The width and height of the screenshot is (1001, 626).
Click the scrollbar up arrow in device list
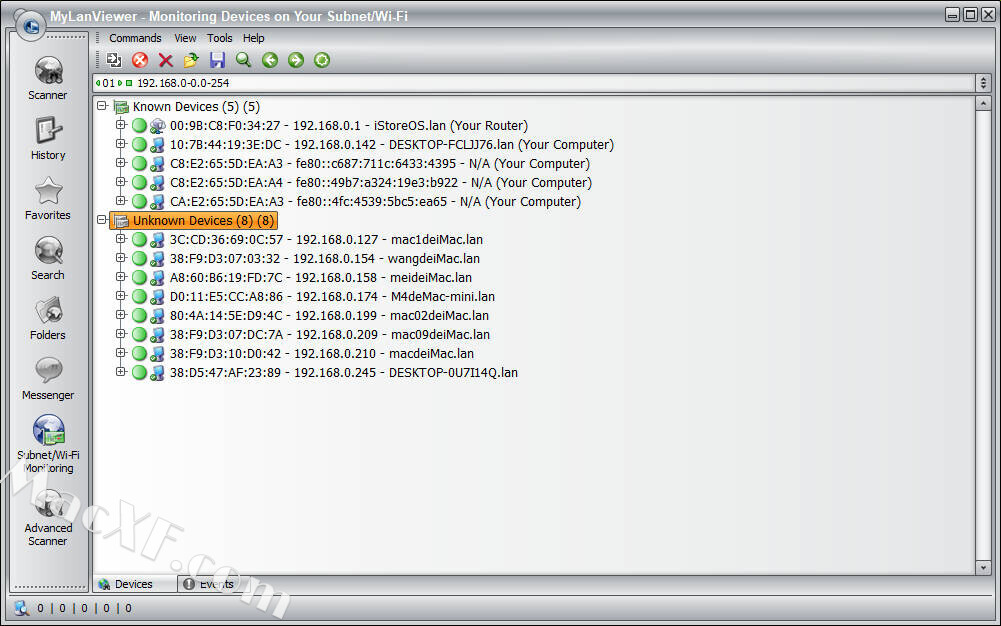983,103
